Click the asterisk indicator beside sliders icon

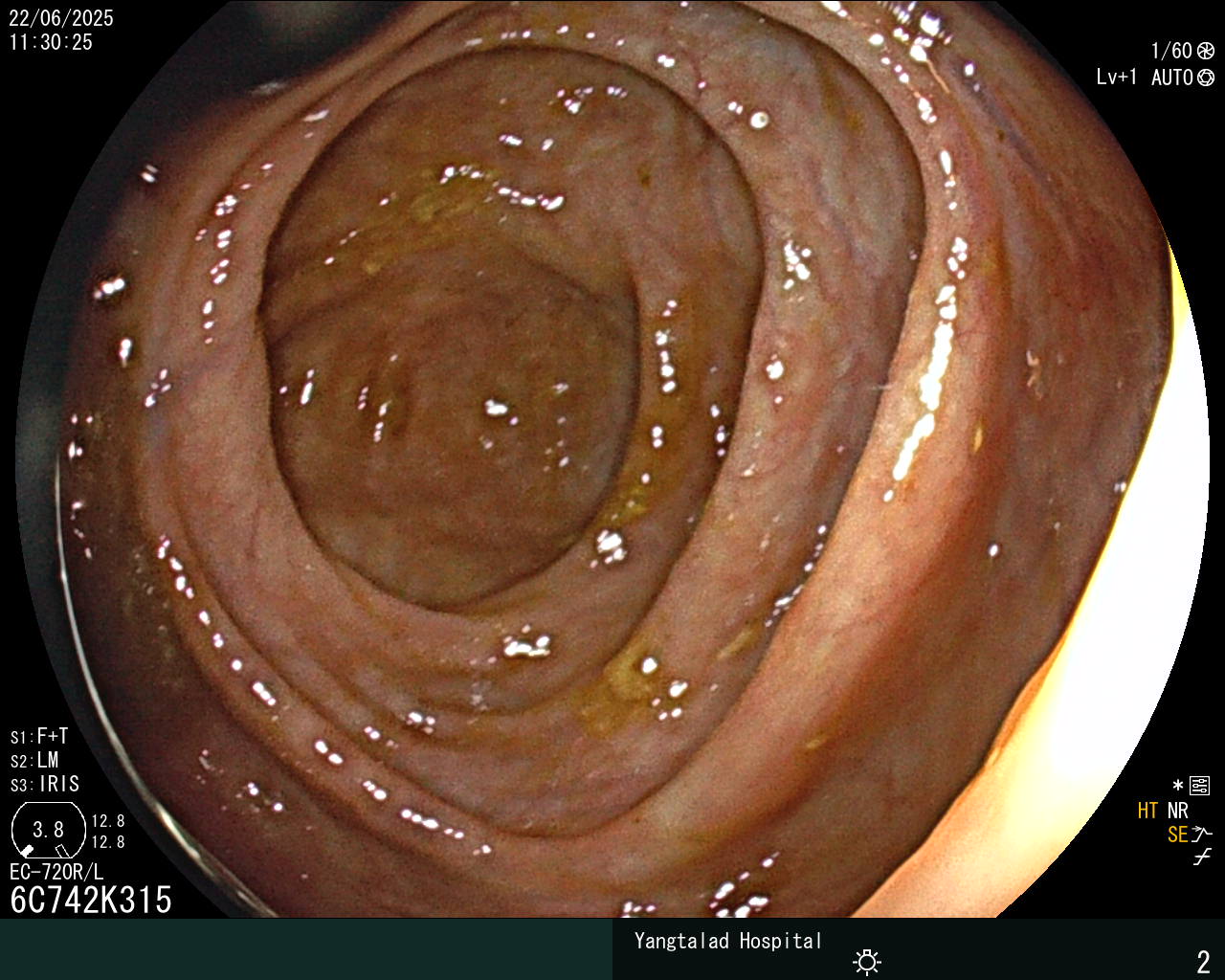[1178, 786]
